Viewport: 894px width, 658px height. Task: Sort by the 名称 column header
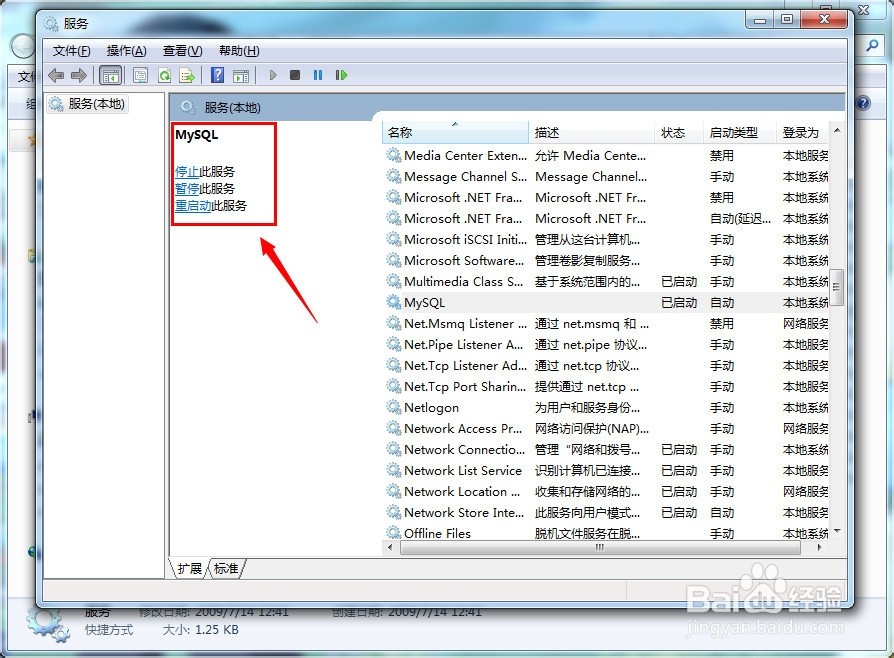point(456,133)
